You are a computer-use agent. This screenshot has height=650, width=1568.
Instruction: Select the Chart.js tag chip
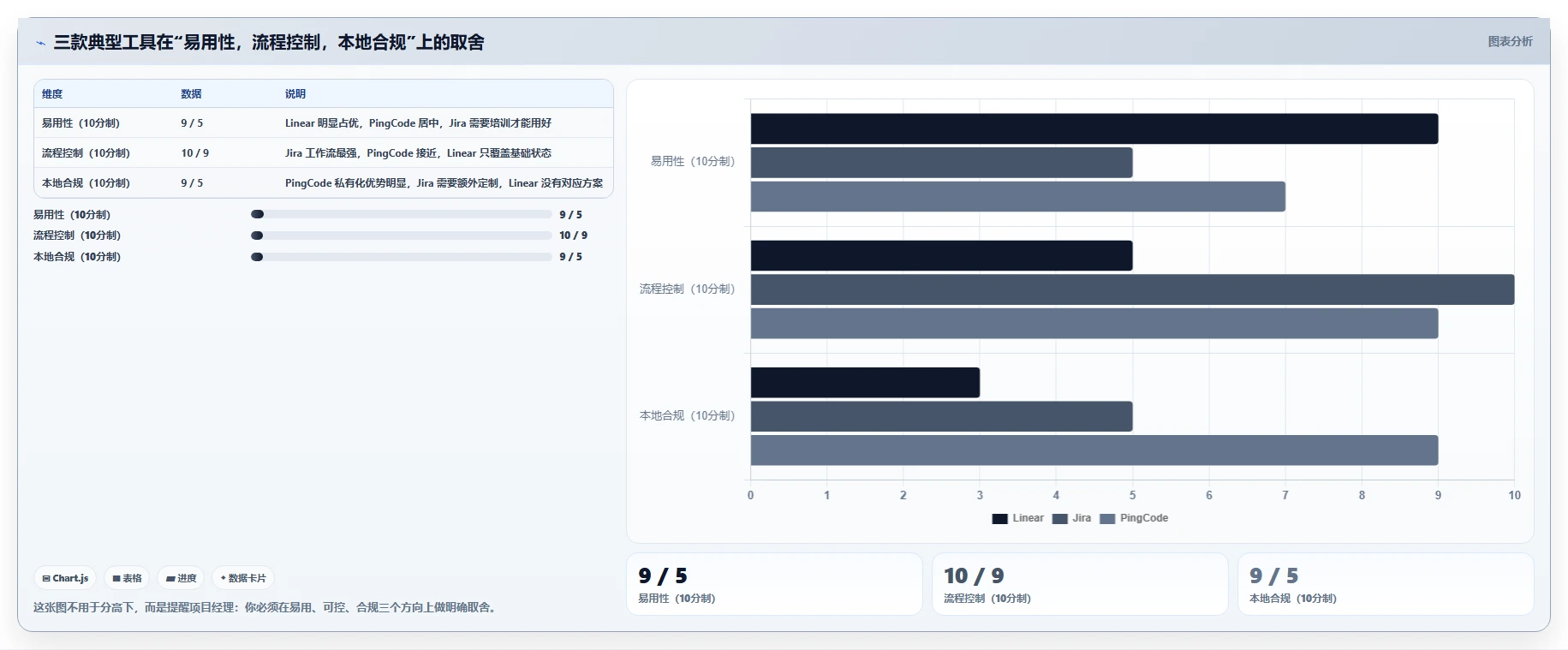[x=65, y=578]
